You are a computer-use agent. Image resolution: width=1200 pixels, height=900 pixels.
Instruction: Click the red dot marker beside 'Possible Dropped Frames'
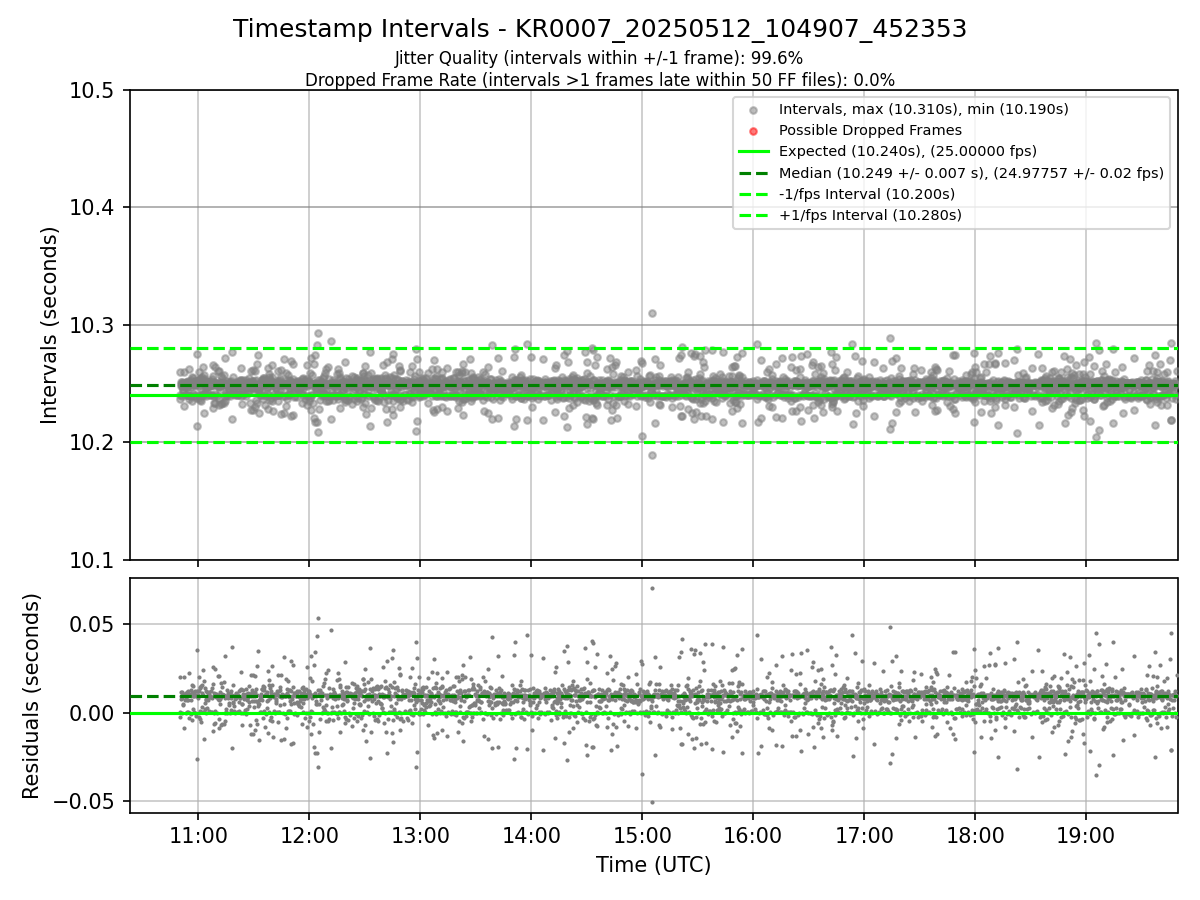pos(754,131)
